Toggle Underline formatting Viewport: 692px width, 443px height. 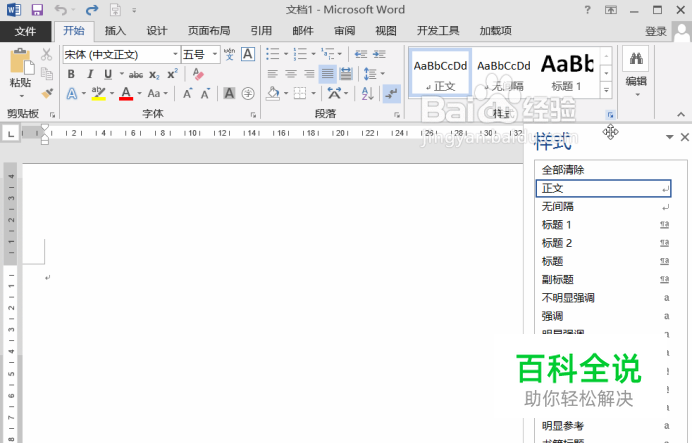click(x=108, y=74)
